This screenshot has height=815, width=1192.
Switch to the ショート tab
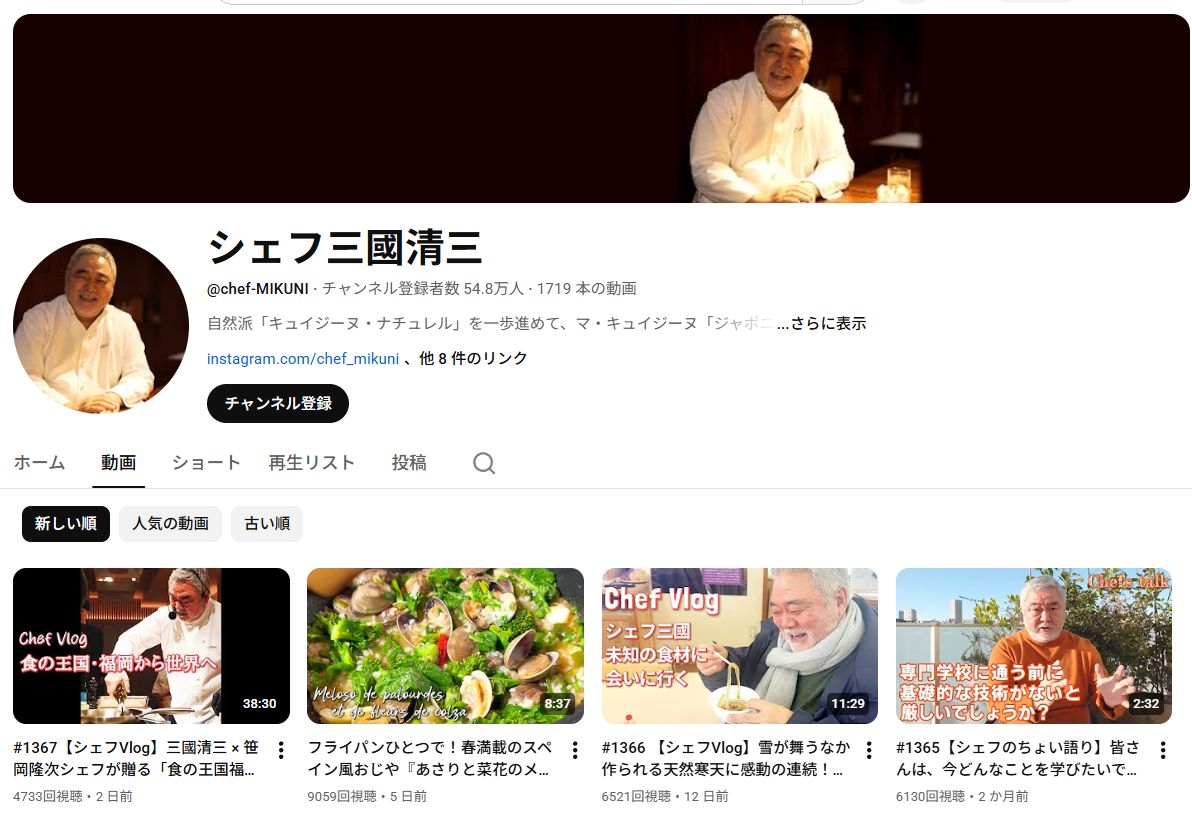point(206,463)
